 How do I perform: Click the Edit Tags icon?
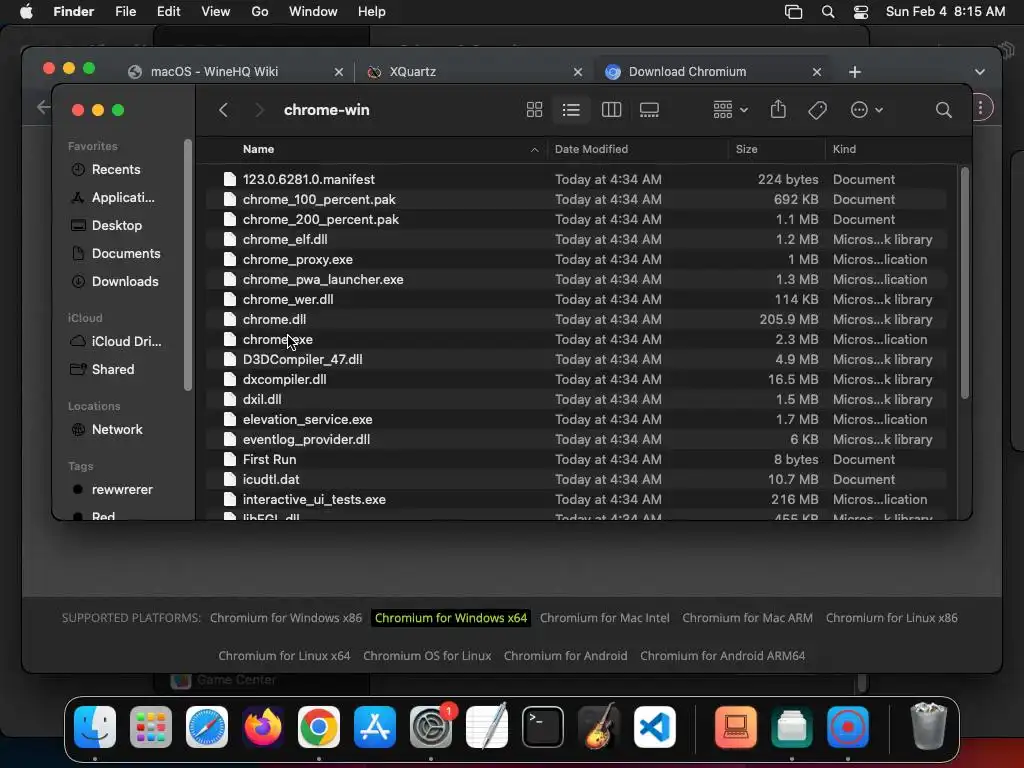pyautogui.click(x=817, y=110)
